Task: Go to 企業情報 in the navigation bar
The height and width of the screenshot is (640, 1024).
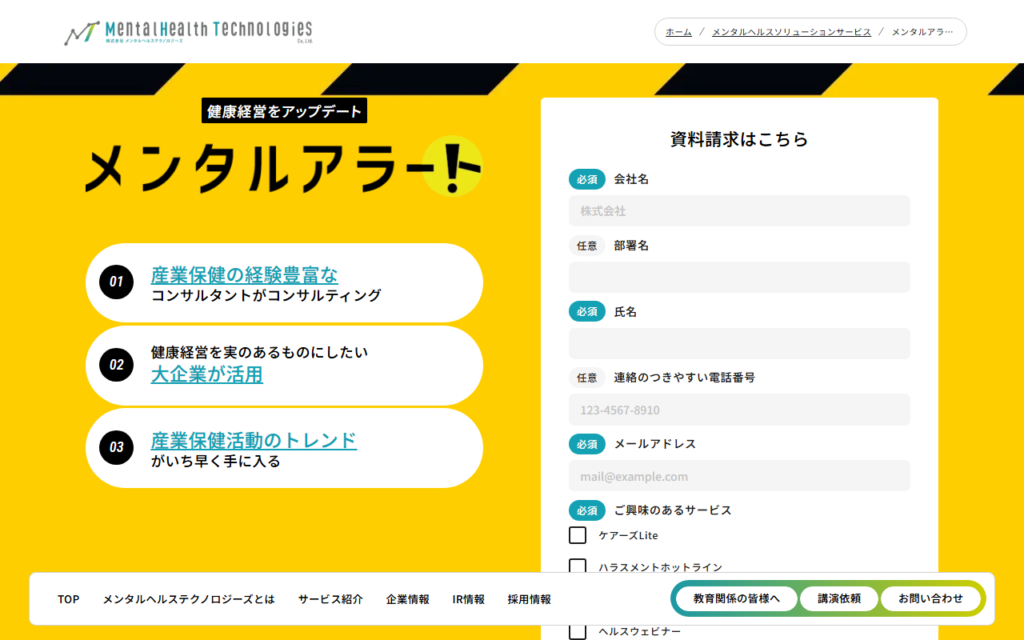Action: pyautogui.click(x=408, y=599)
